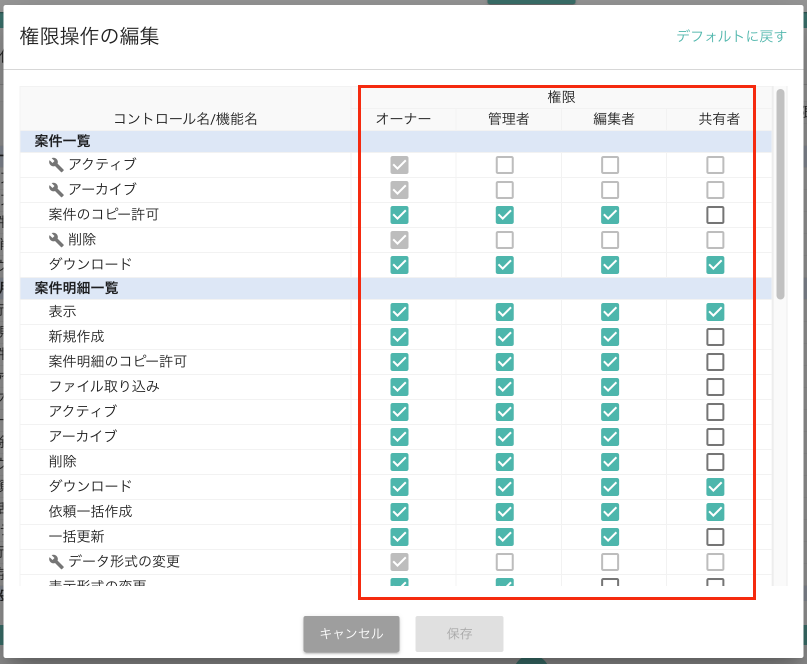Click the vertical scrollbar thumb of permissions table
The image size is (807, 664).
780,194
